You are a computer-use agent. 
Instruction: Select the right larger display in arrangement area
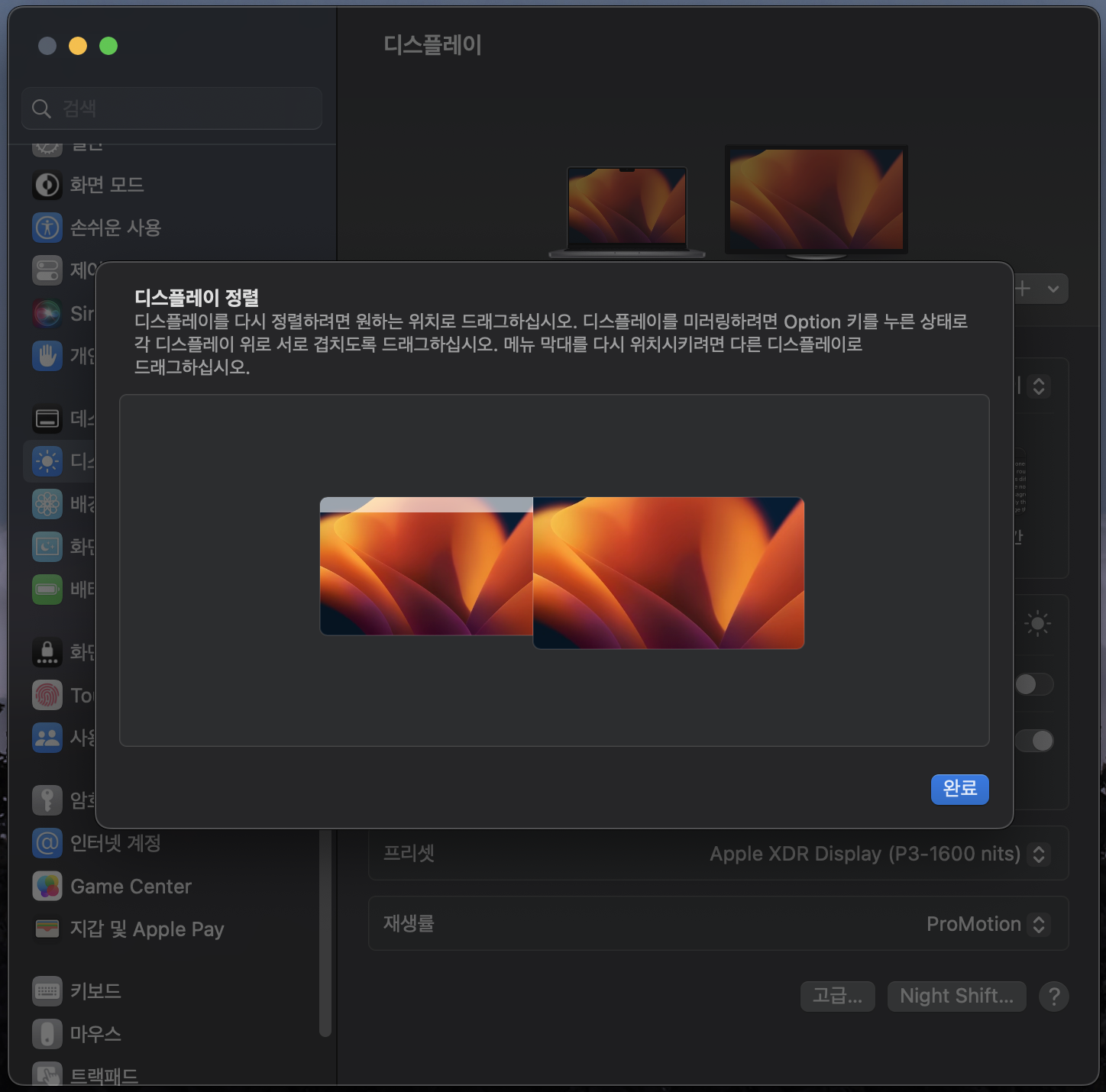[x=668, y=573]
